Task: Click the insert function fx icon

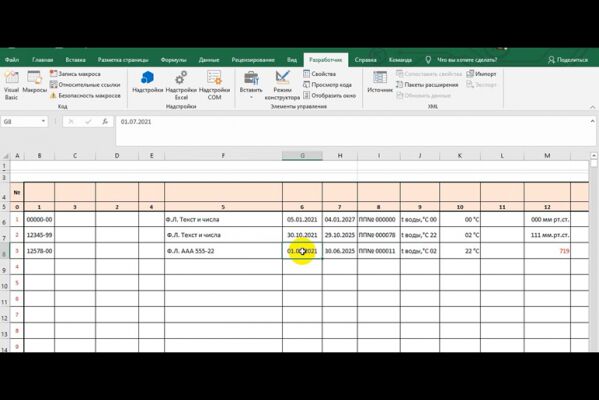Action: click(x=105, y=121)
